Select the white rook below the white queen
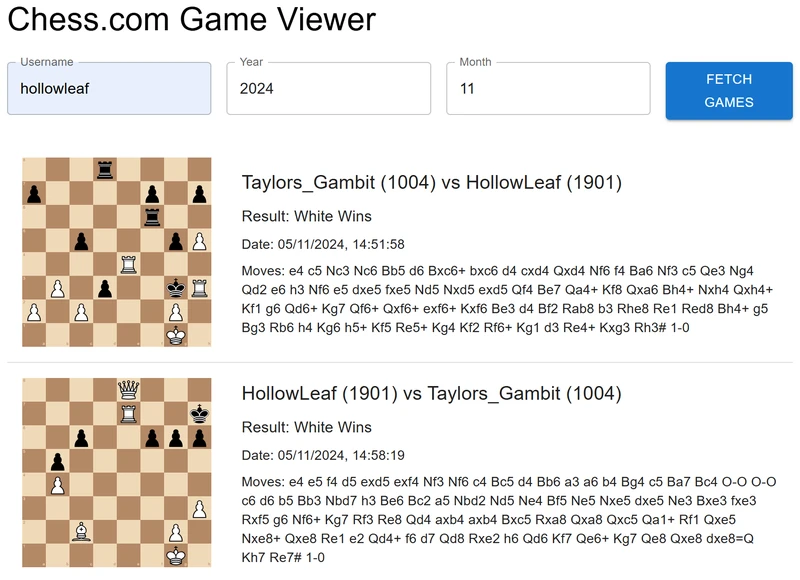The width and height of the screenshot is (800, 580). [128, 413]
